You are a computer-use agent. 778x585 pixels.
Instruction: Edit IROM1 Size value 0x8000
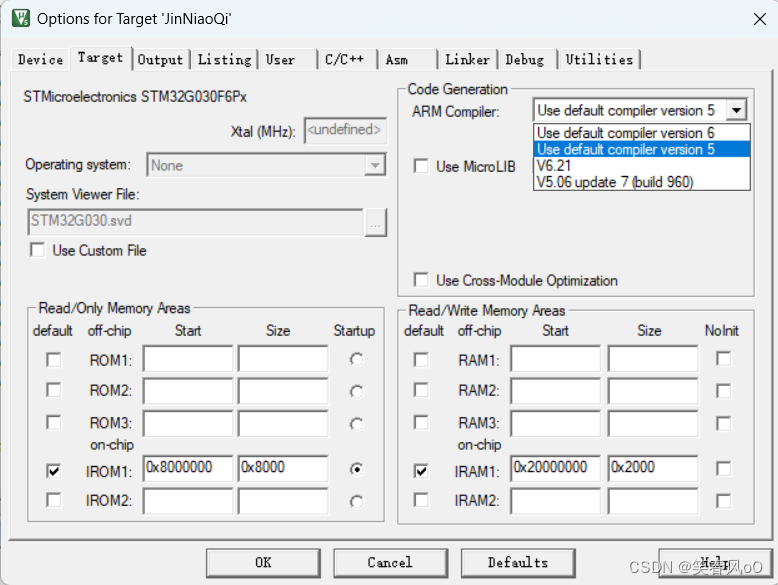click(283, 468)
